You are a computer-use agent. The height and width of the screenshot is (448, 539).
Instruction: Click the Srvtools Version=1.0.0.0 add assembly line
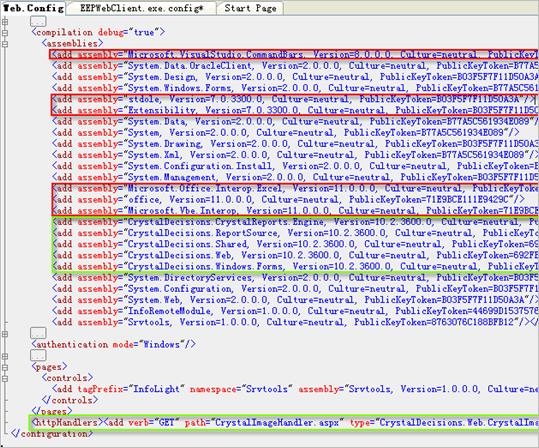click(295, 322)
